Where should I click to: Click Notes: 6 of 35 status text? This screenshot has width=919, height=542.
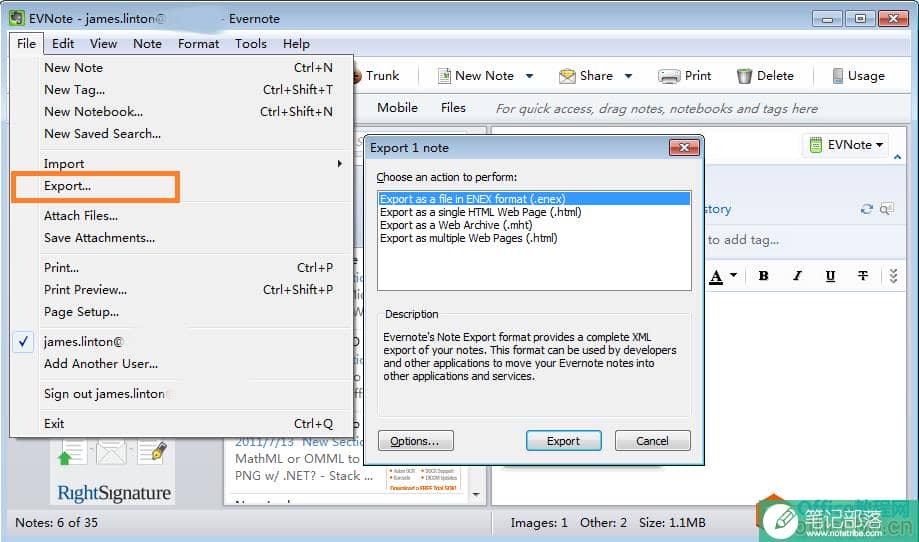56,522
